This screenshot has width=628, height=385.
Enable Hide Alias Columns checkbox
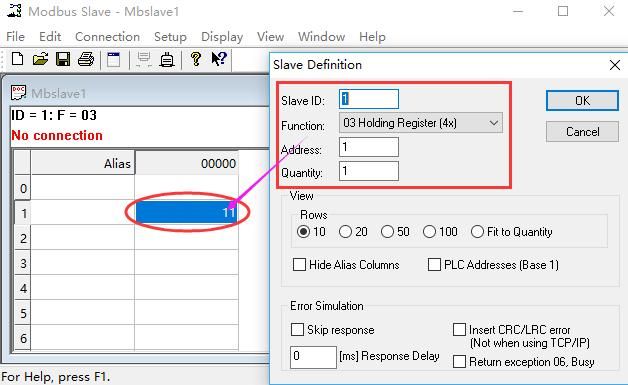[x=299, y=265]
